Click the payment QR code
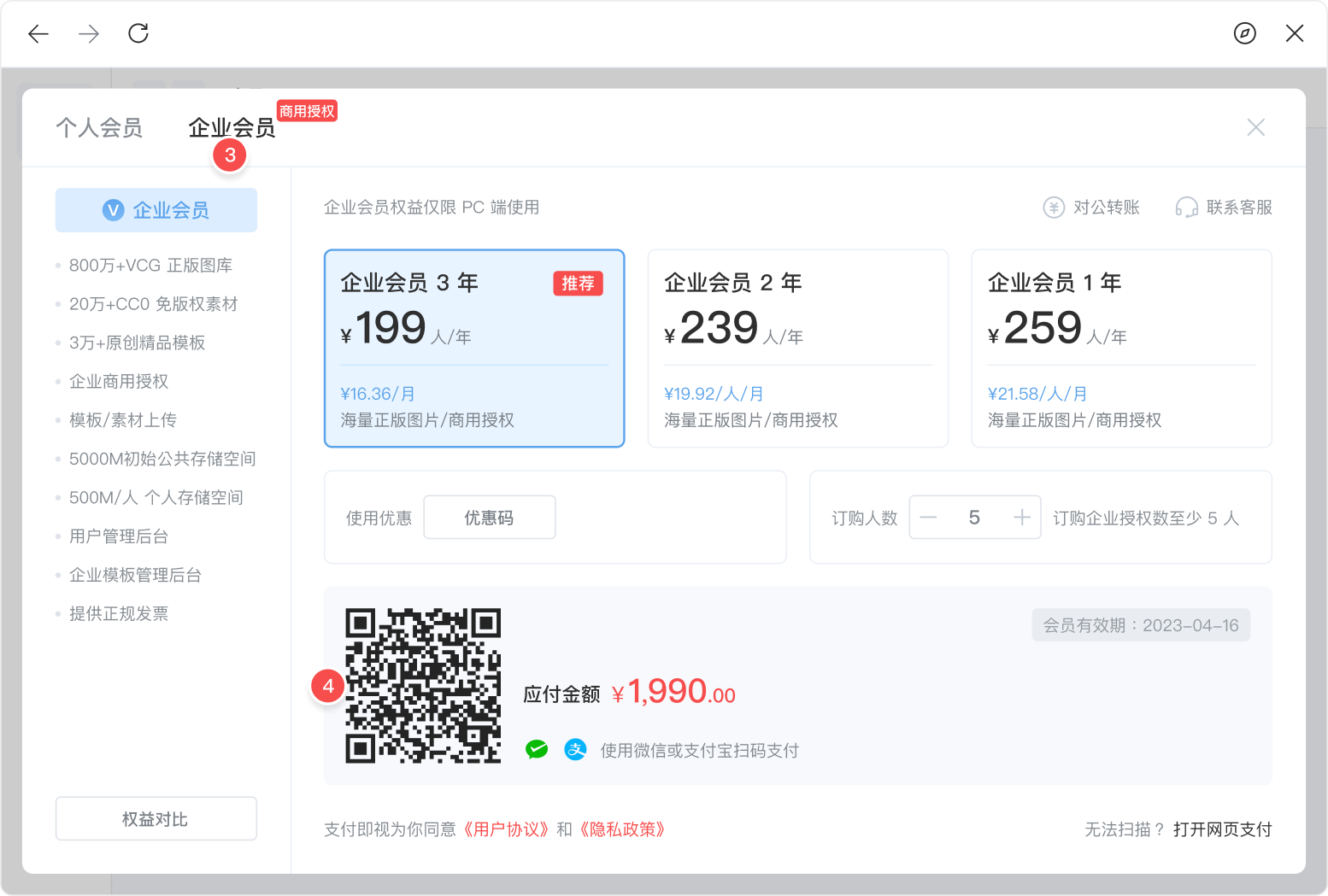Viewport: 1328px width, 896px height. coord(423,686)
